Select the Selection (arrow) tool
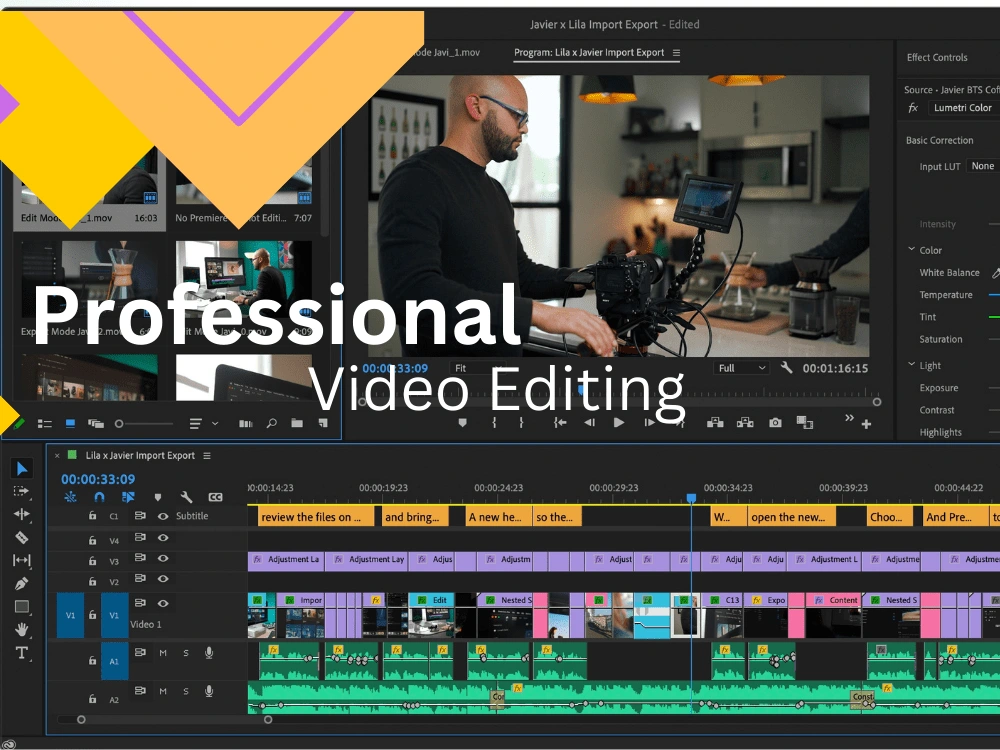 pos(22,469)
